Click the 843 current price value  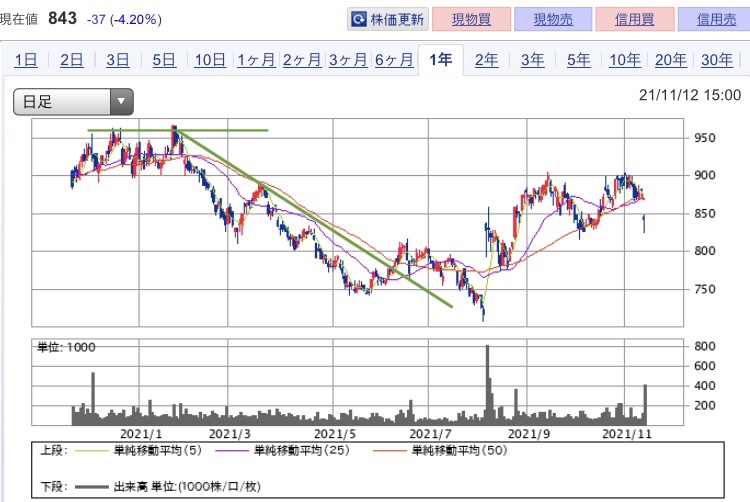[x=62, y=18]
